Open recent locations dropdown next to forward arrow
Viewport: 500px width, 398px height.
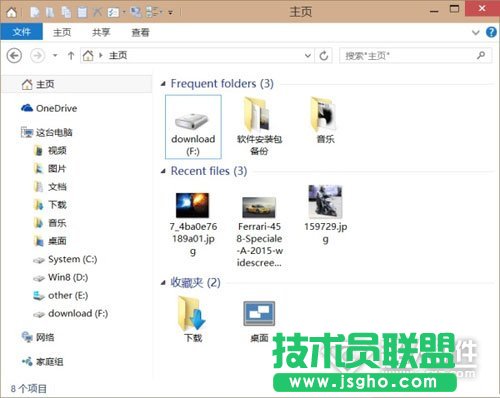(x=55, y=55)
